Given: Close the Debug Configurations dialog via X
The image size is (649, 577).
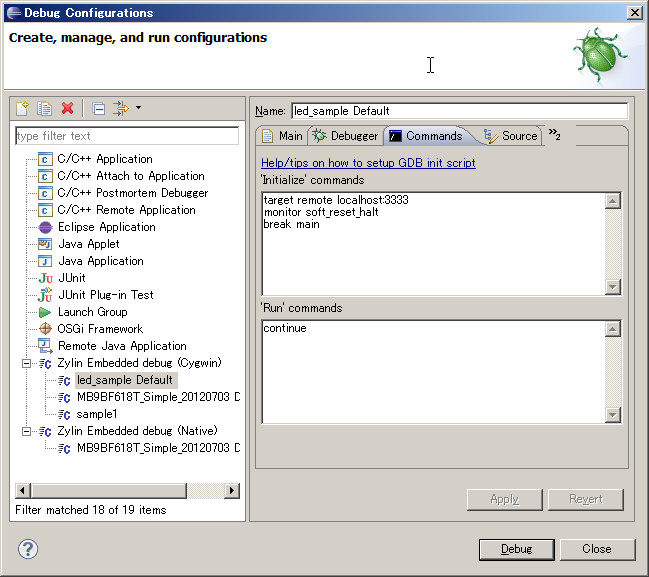Looking at the screenshot, I should (x=635, y=13).
